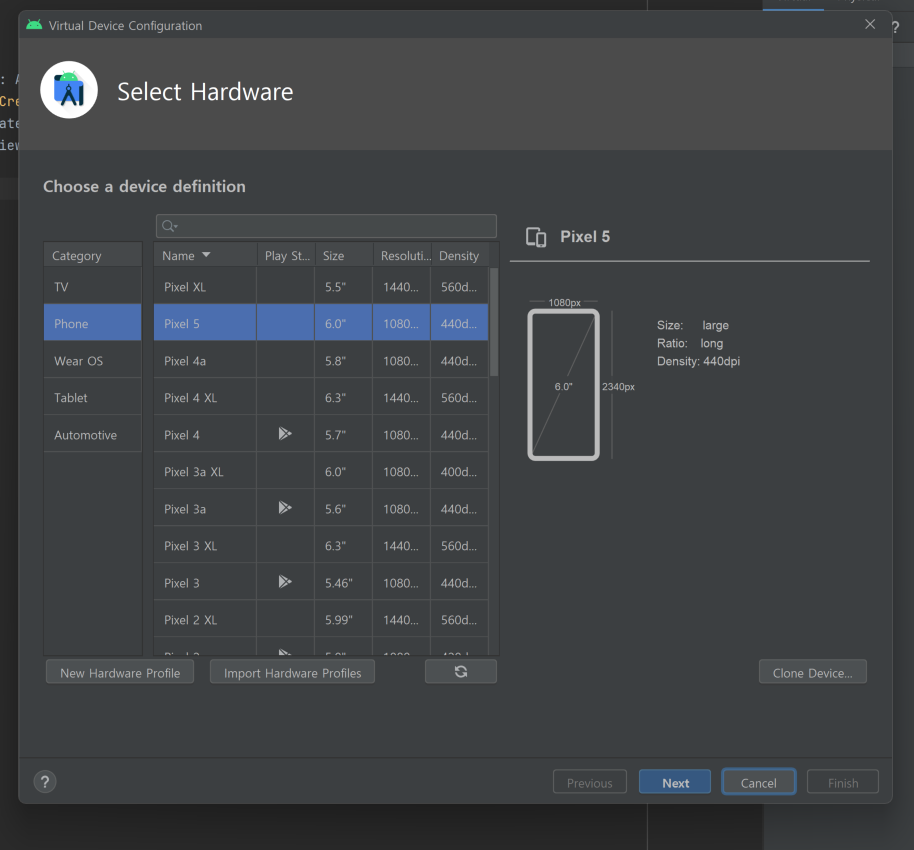914x850 pixels.
Task: Select the Pixel 5 row
Action: [321, 324]
